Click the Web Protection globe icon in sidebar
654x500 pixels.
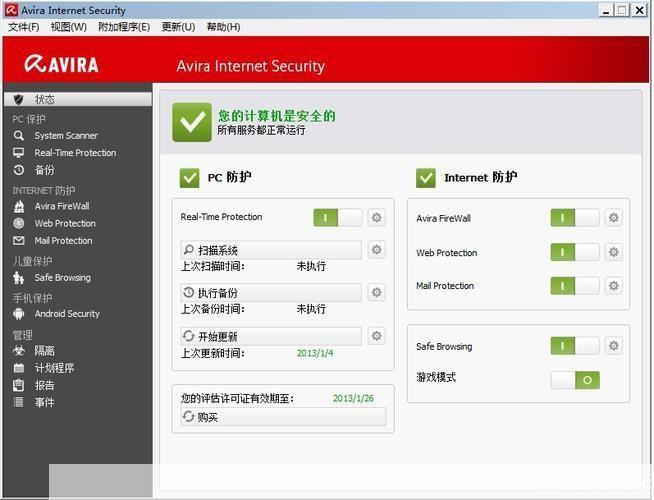[18, 223]
